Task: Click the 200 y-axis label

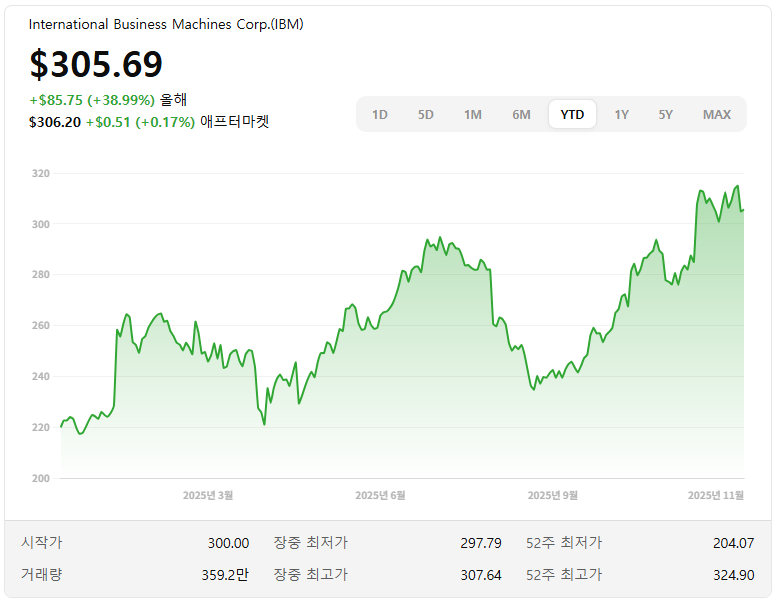Action: coord(41,478)
